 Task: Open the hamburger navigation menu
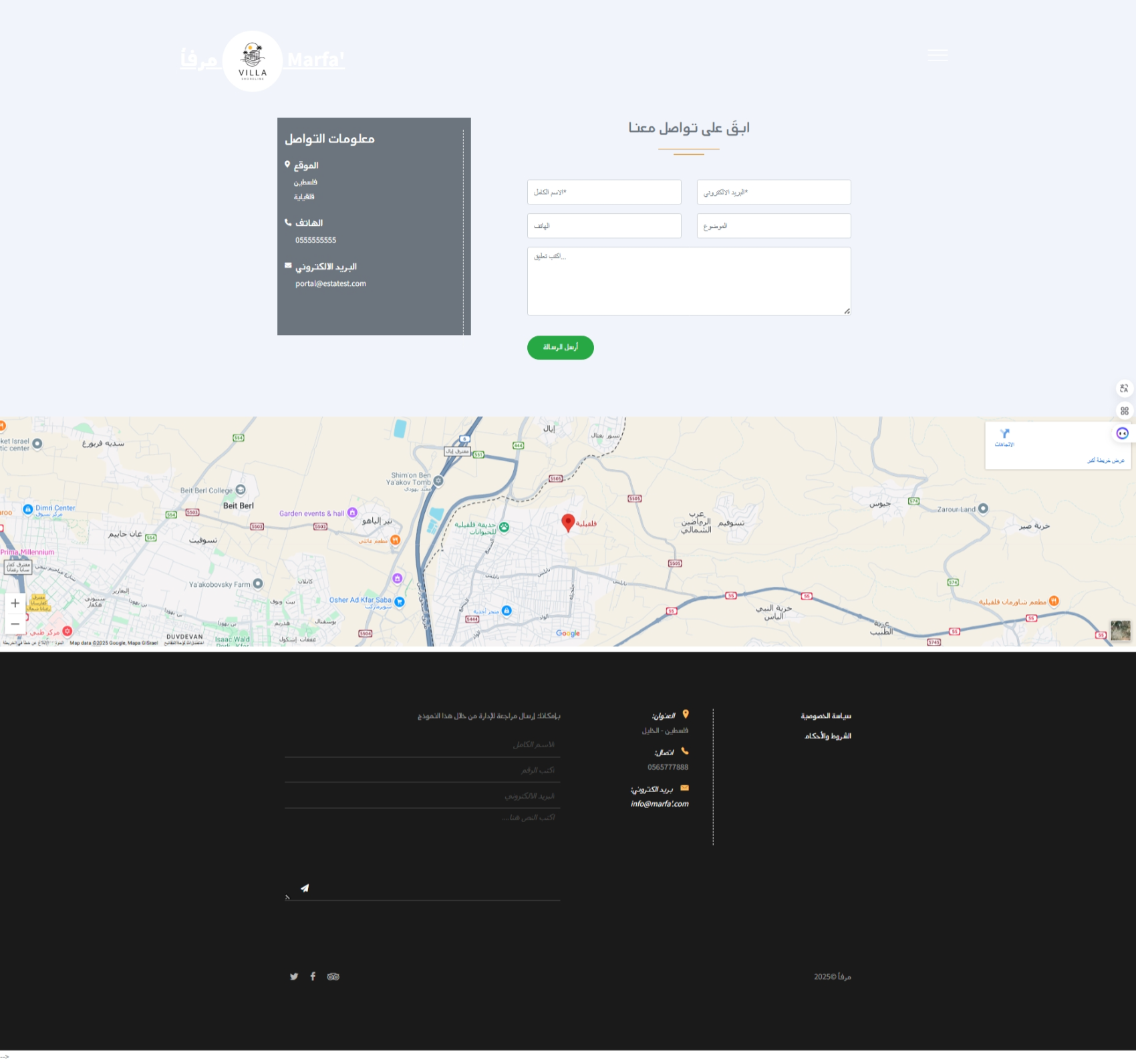tap(937, 55)
